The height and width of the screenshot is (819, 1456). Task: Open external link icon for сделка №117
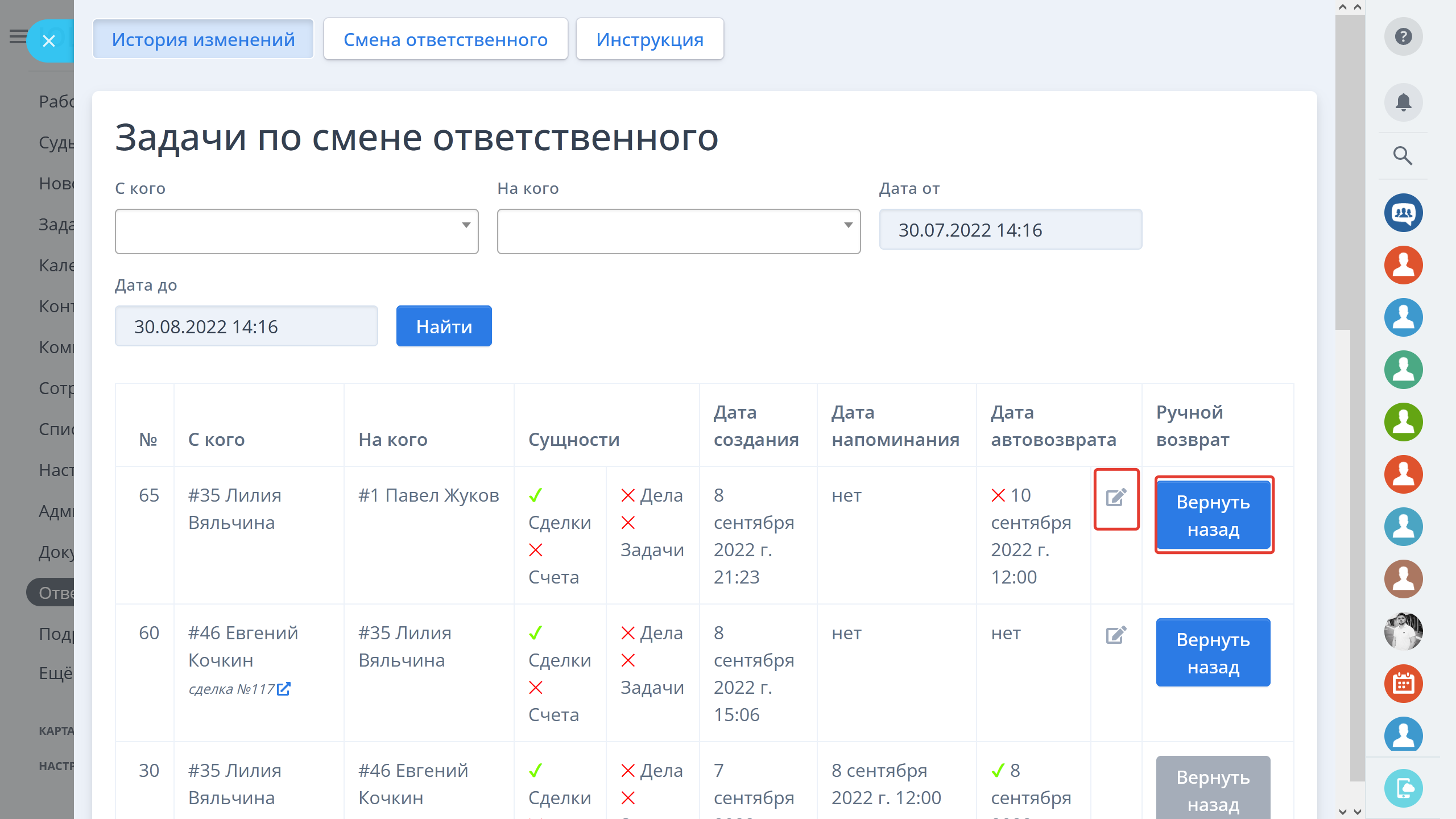pos(284,689)
